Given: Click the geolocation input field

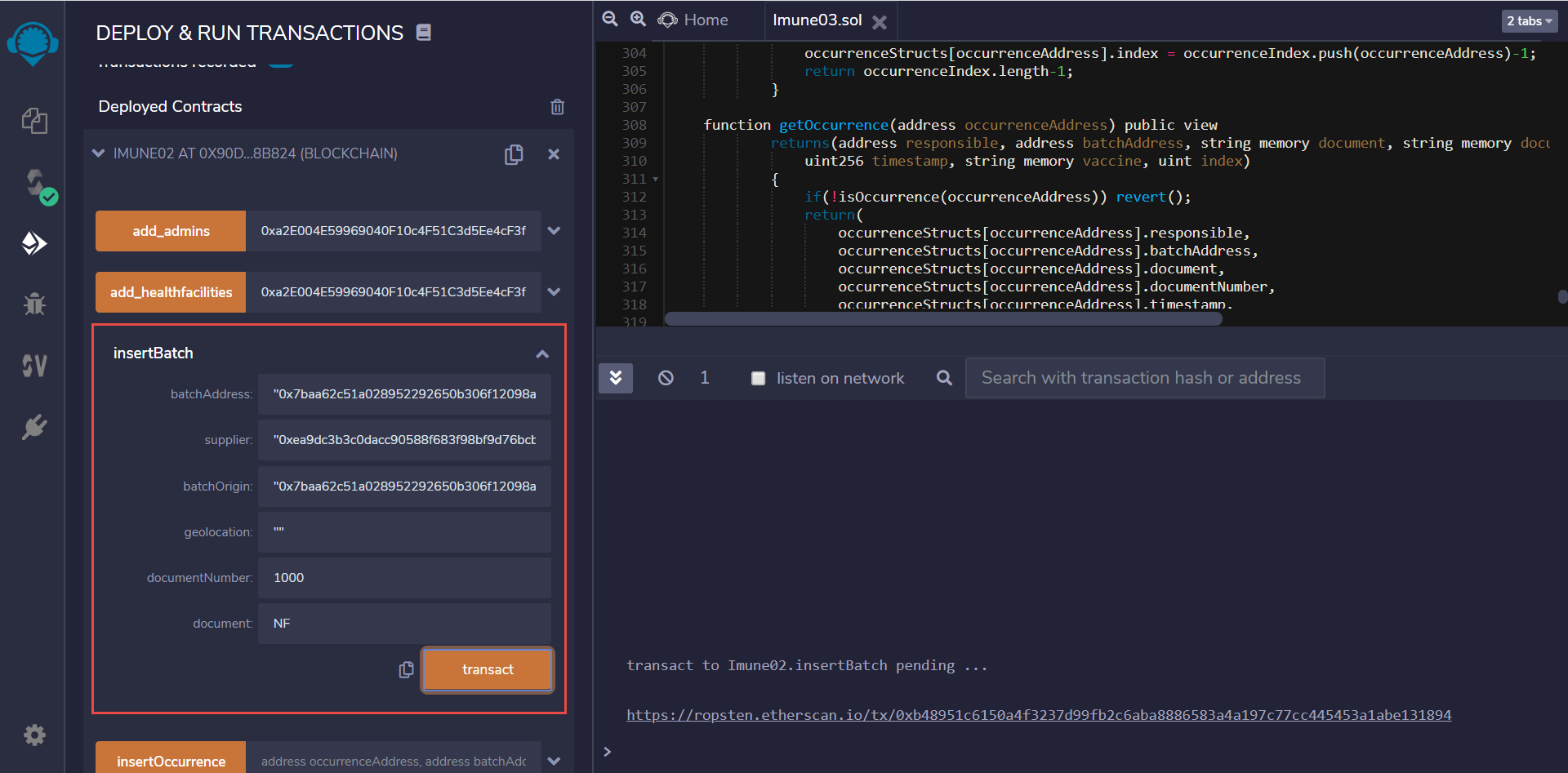Looking at the screenshot, I should [x=404, y=532].
